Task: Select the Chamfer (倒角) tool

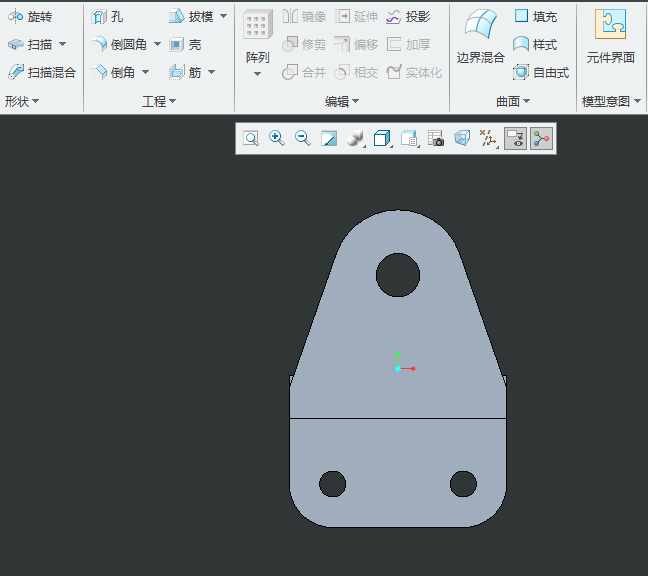Action: 113,72
